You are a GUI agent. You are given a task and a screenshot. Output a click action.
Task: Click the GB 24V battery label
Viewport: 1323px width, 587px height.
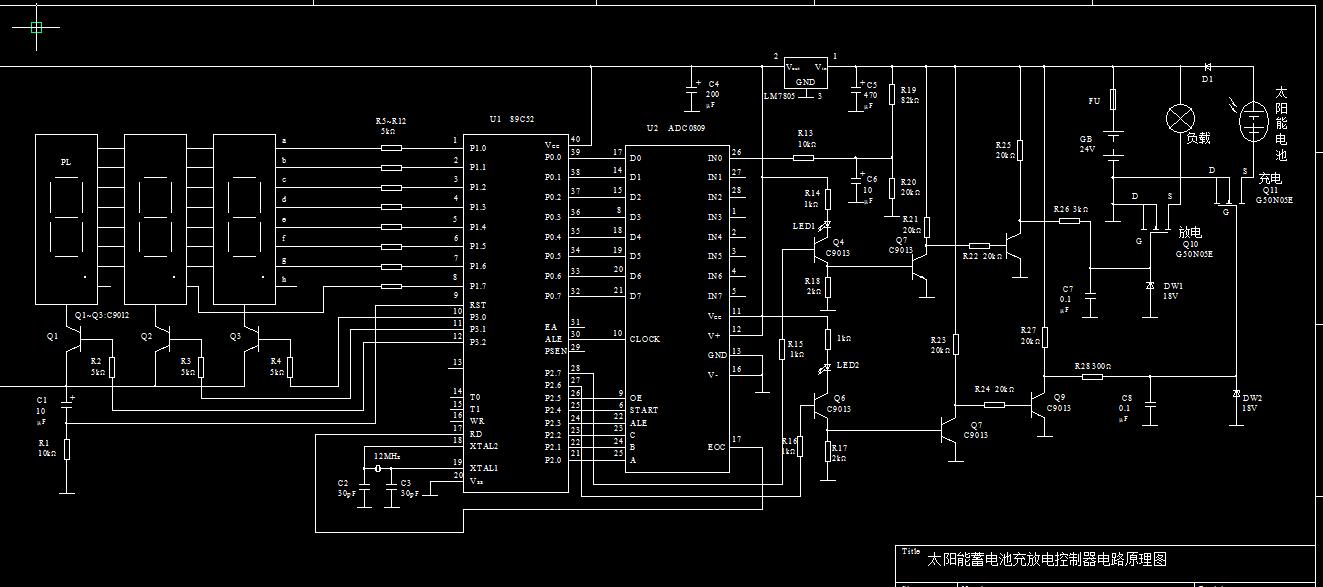[1086, 144]
